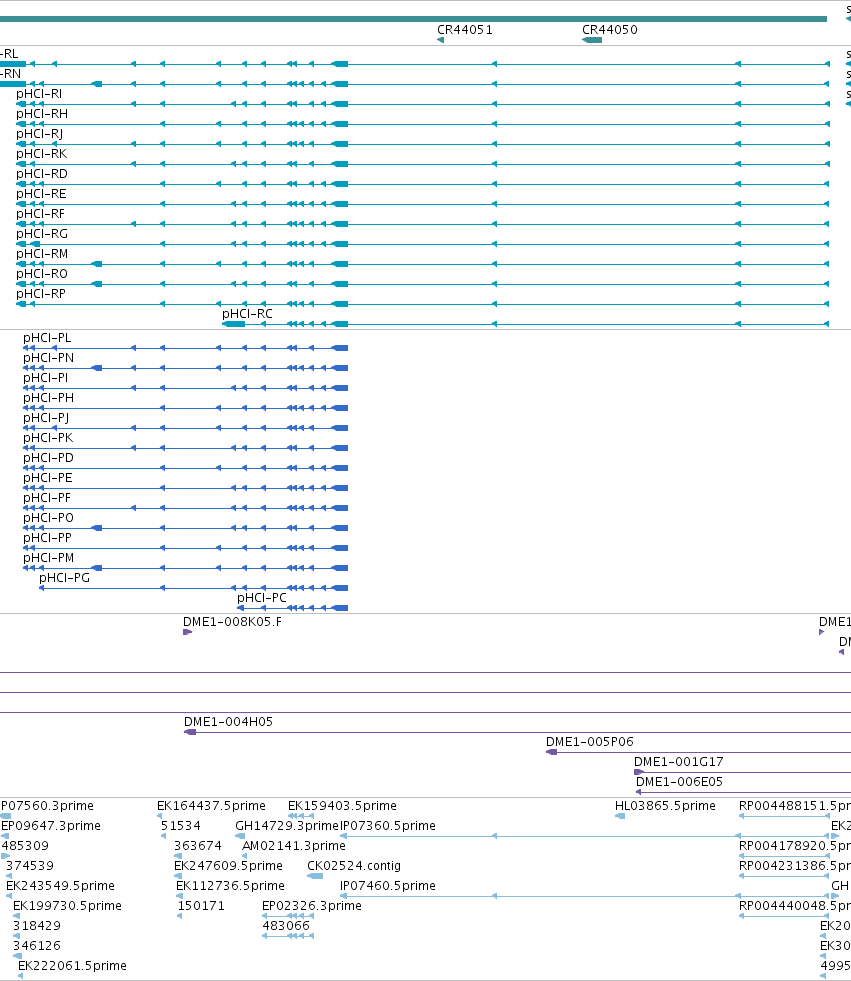
Task: Click the CR44051 gene label
Action: [x=464, y=30]
